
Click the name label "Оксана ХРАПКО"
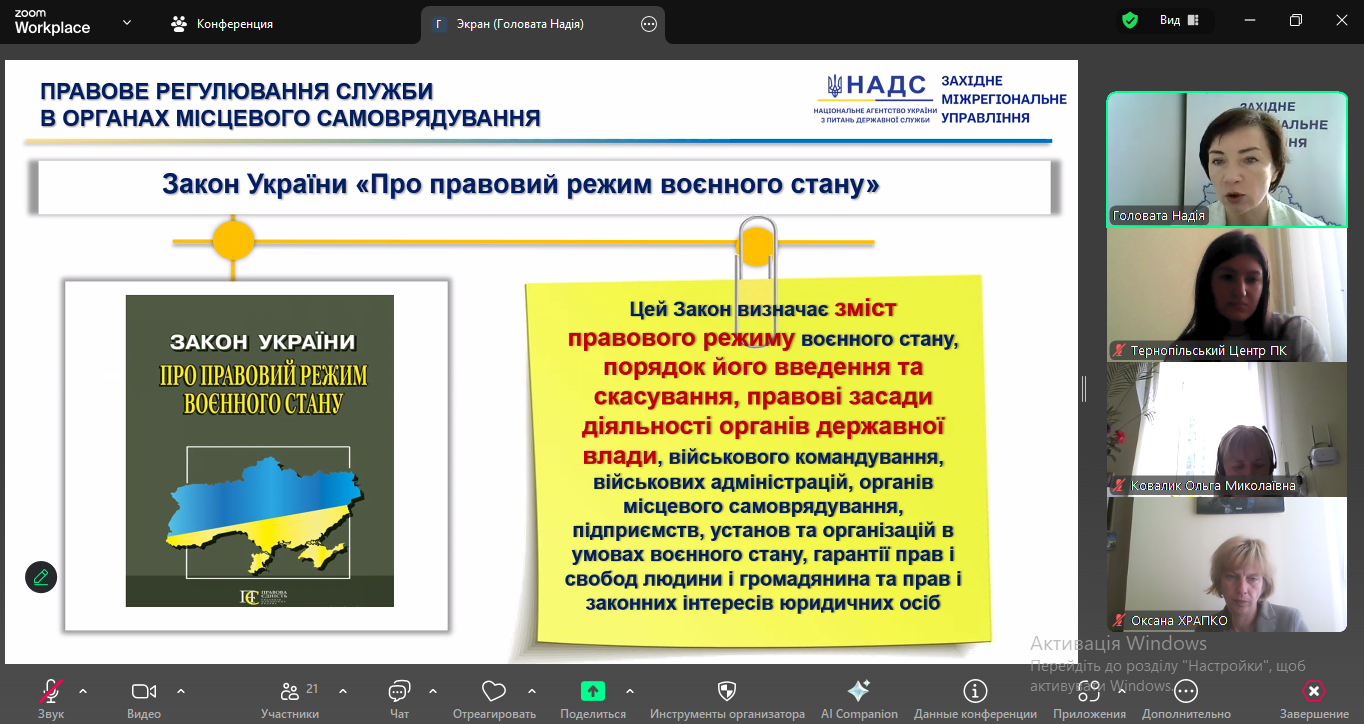click(x=1179, y=621)
